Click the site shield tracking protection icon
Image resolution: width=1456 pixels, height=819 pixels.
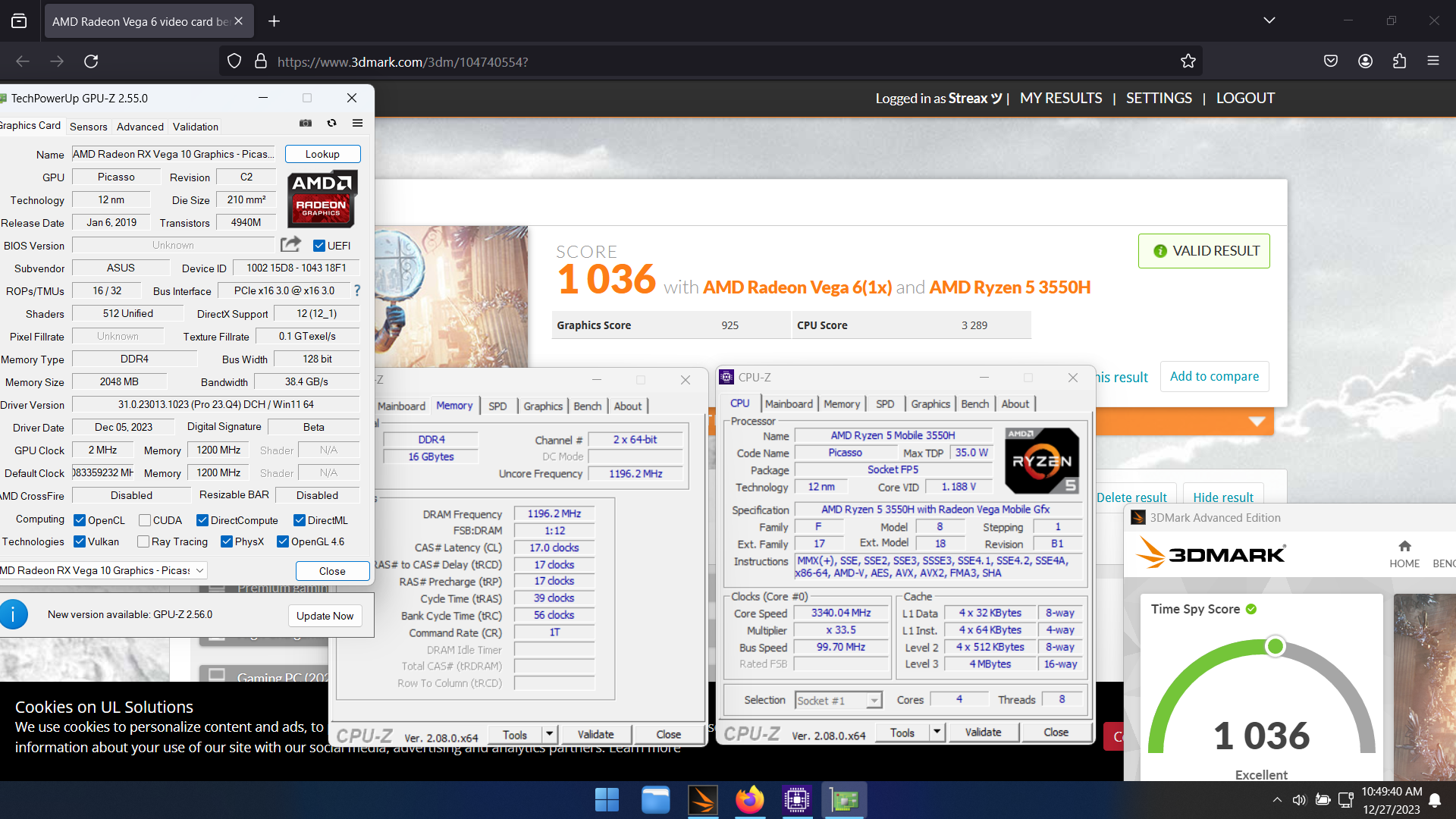coord(234,61)
